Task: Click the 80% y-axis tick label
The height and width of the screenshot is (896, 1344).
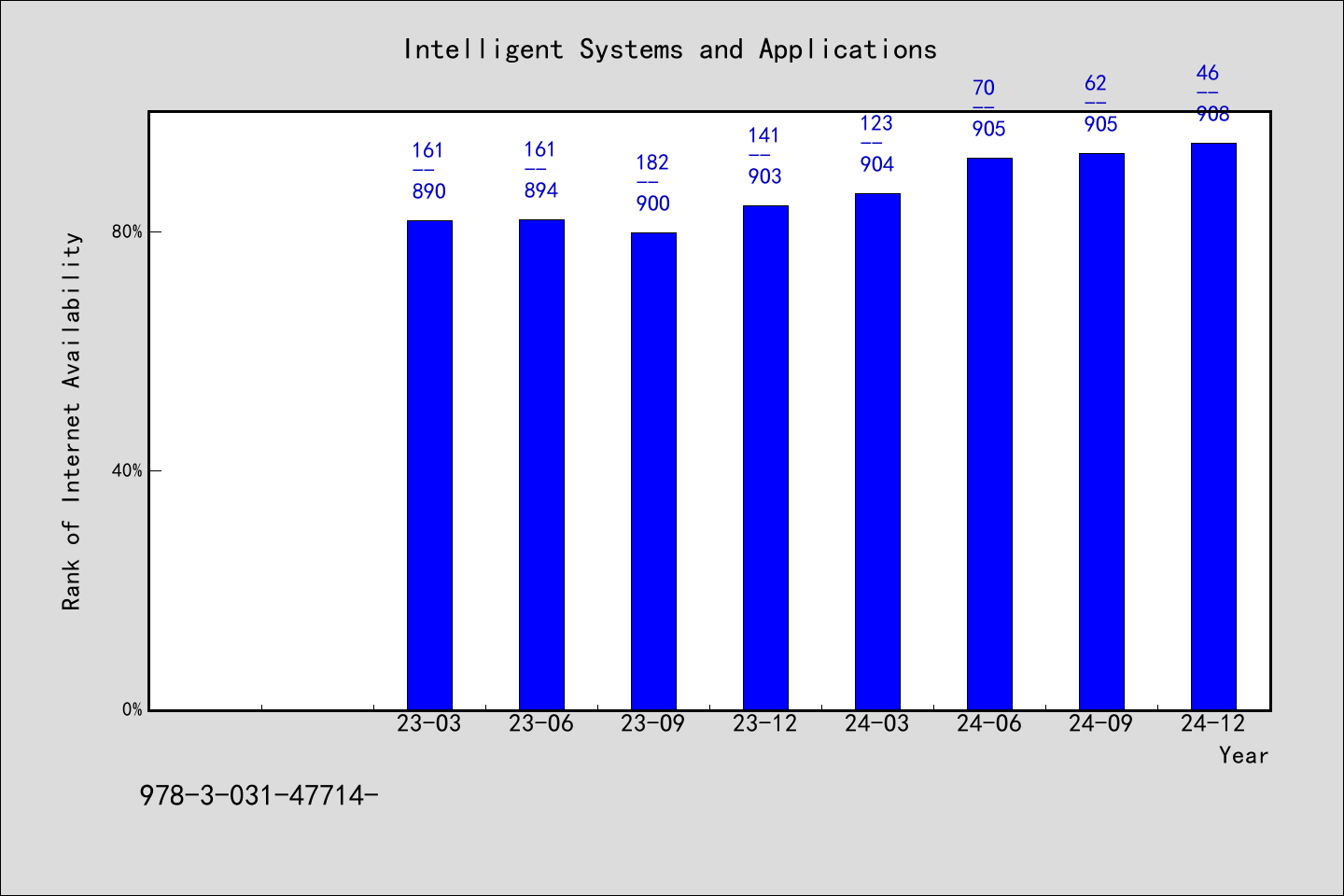Action: [127, 231]
